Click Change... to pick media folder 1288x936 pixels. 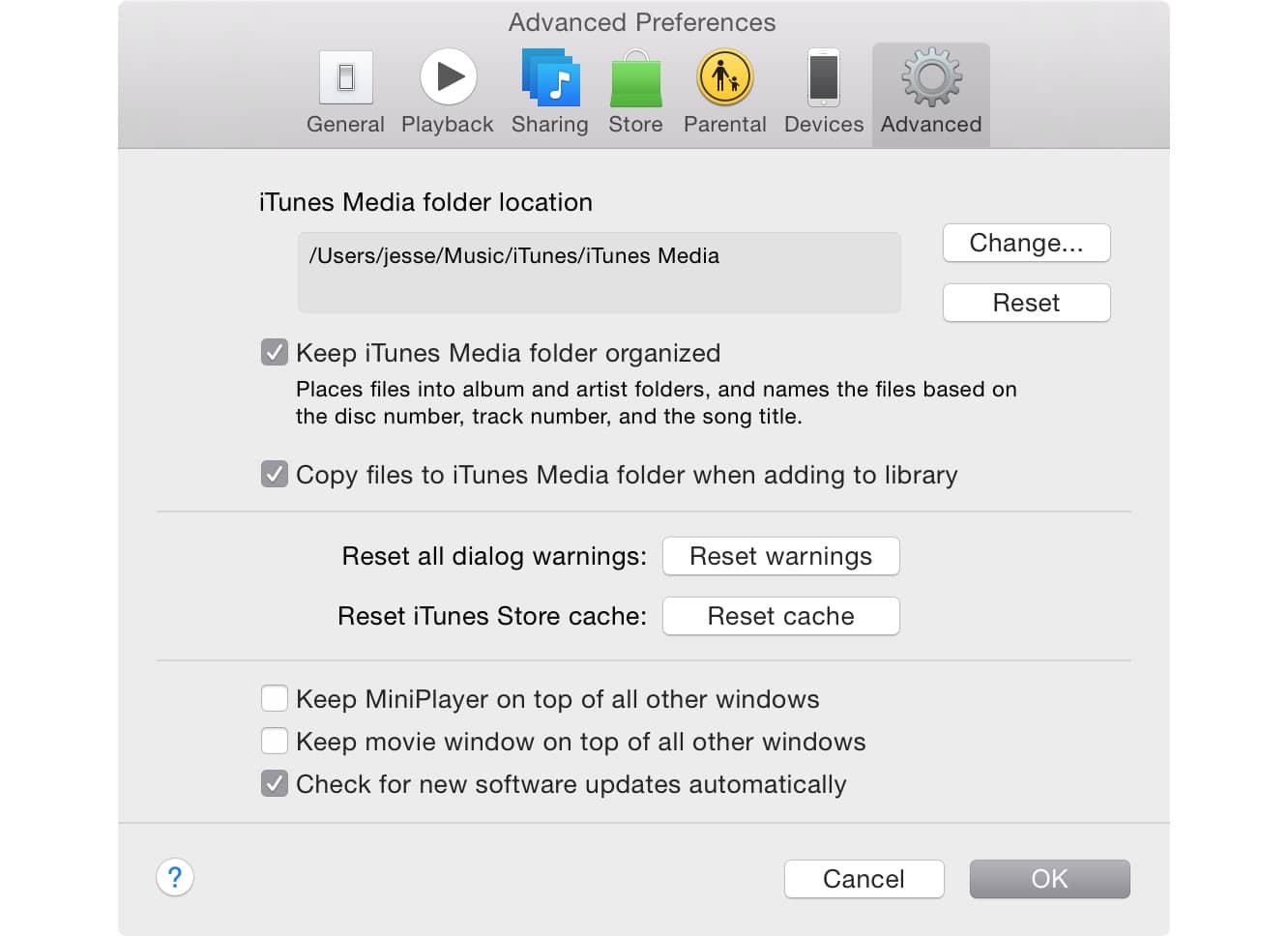1026,243
